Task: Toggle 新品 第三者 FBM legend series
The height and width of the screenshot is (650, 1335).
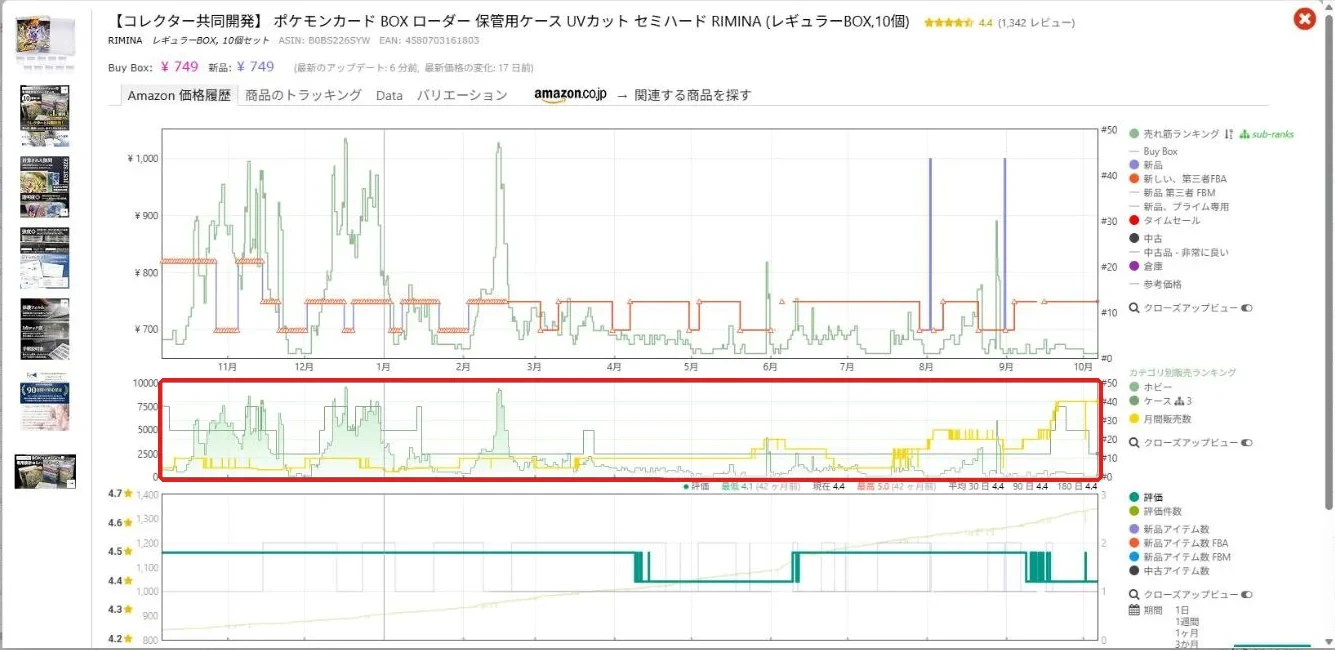Action: click(x=1172, y=193)
